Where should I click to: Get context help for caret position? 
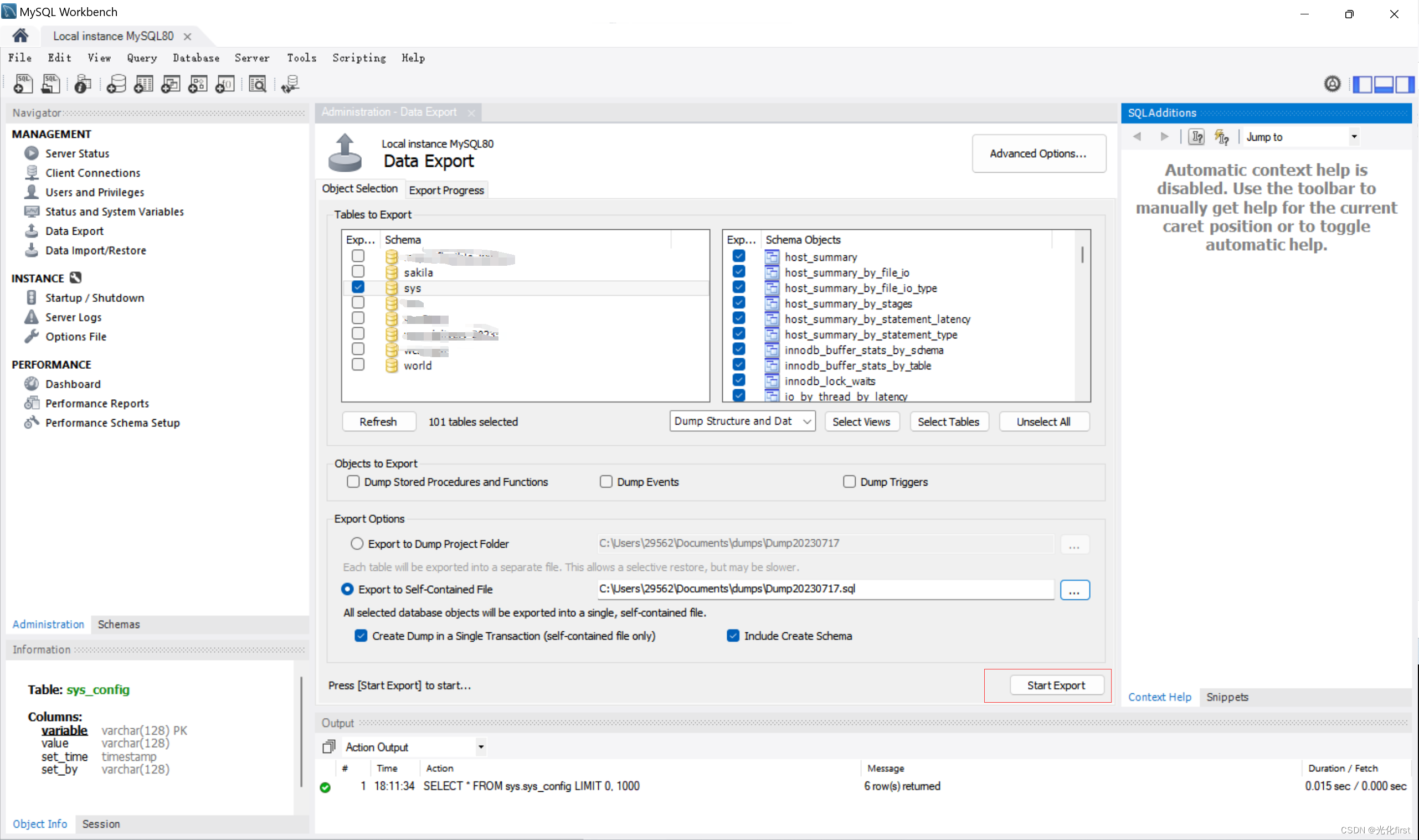click(x=1196, y=137)
